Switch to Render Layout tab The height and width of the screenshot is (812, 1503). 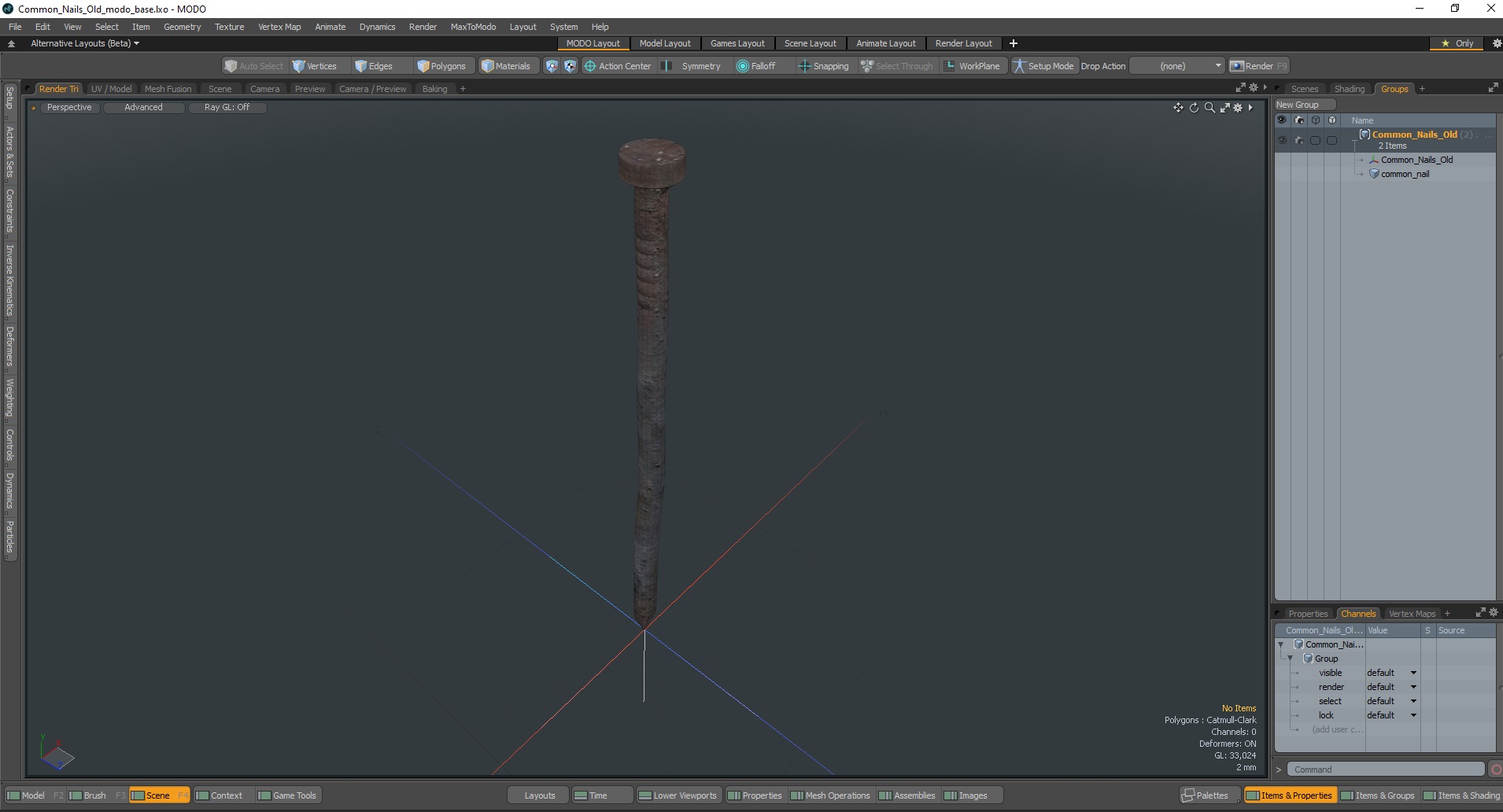963,43
